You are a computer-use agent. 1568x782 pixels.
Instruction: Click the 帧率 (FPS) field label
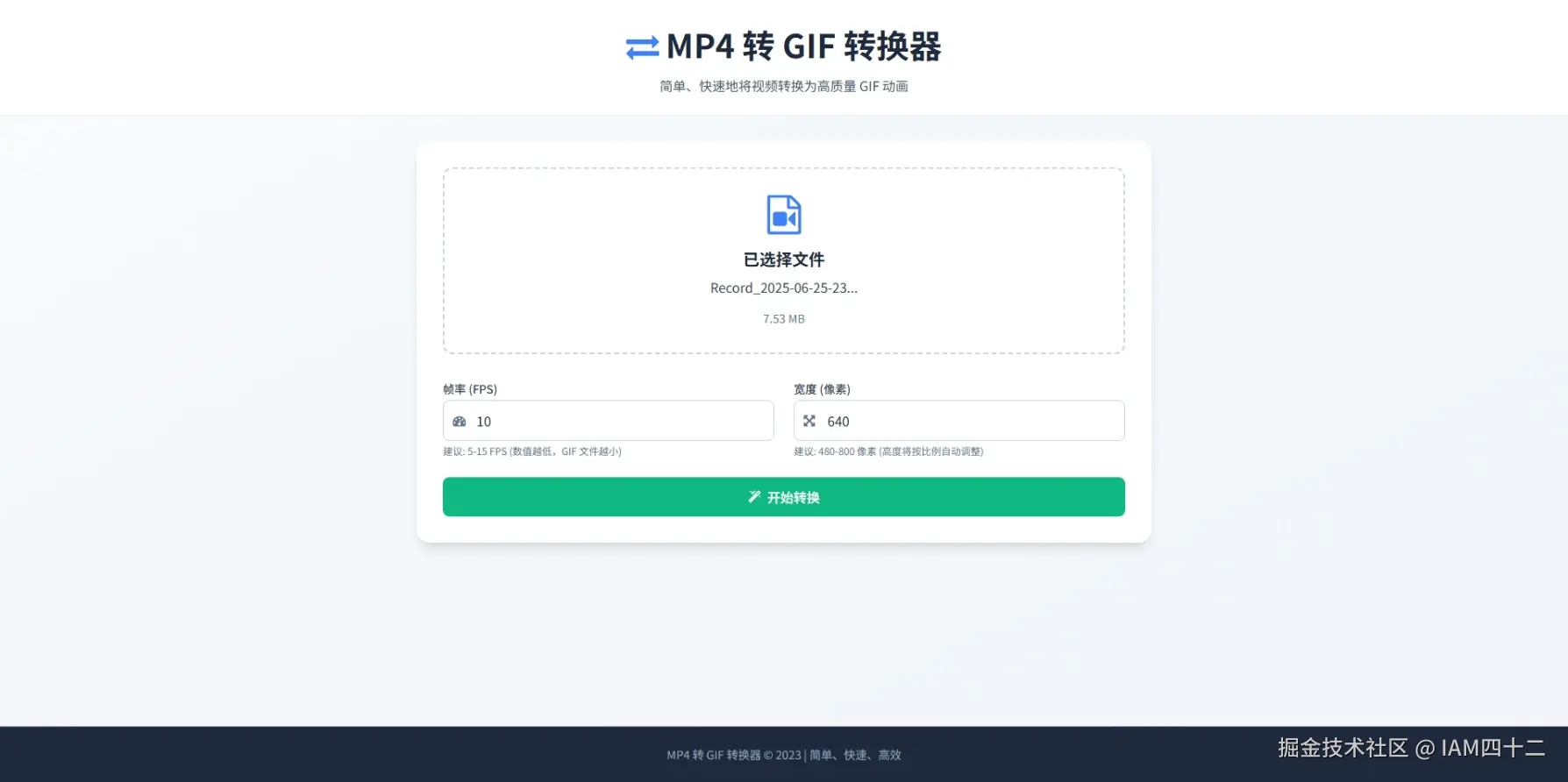coord(470,389)
